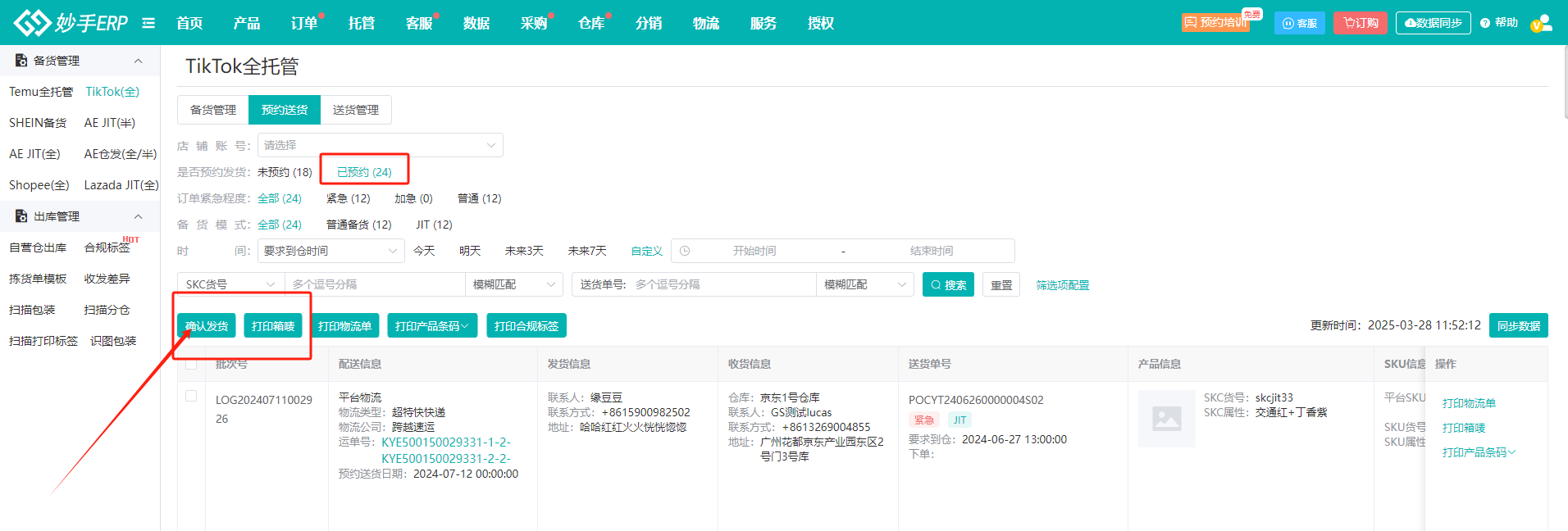Open the 产品 top menu

point(247,23)
